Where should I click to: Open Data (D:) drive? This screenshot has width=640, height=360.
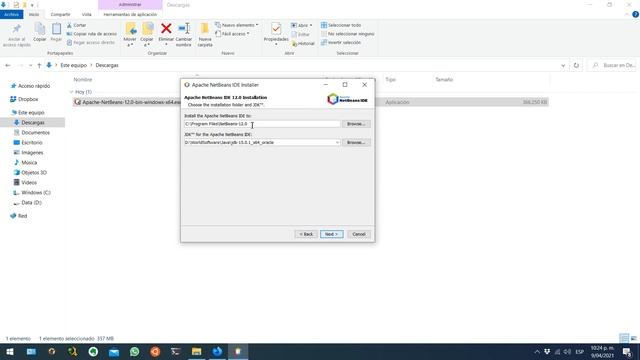pyautogui.click(x=28, y=202)
